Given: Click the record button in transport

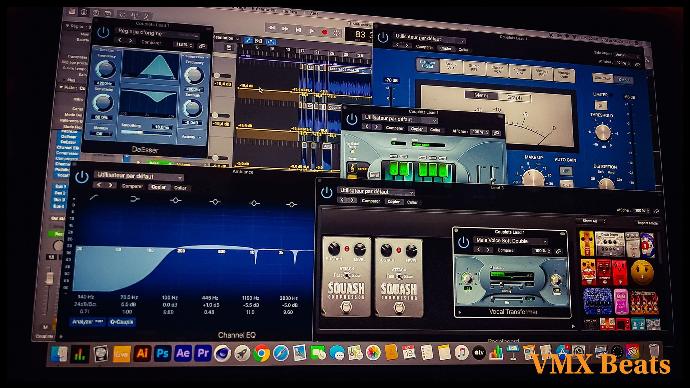Looking at the screenshot, I should (x=325, y=32).
